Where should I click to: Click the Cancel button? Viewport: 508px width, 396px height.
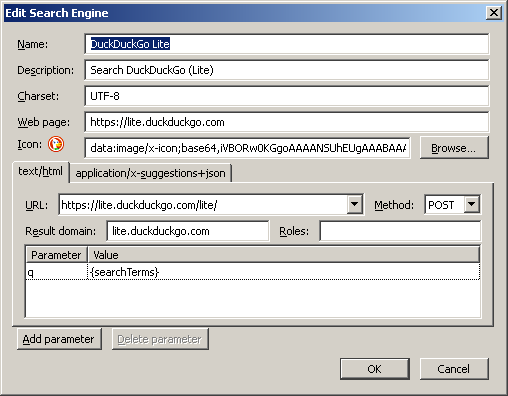click(x=454, y=369)
